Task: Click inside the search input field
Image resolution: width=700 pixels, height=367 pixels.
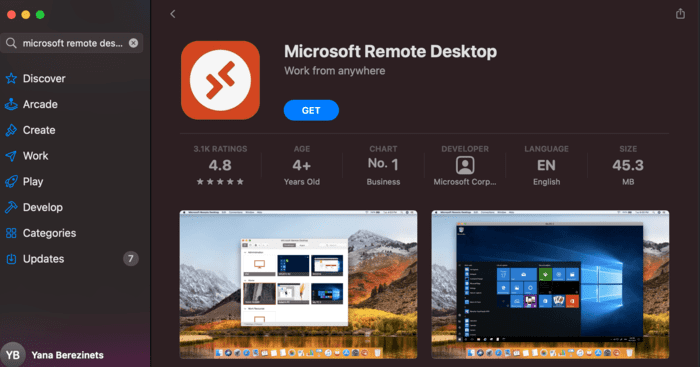Action: [73, 43]
